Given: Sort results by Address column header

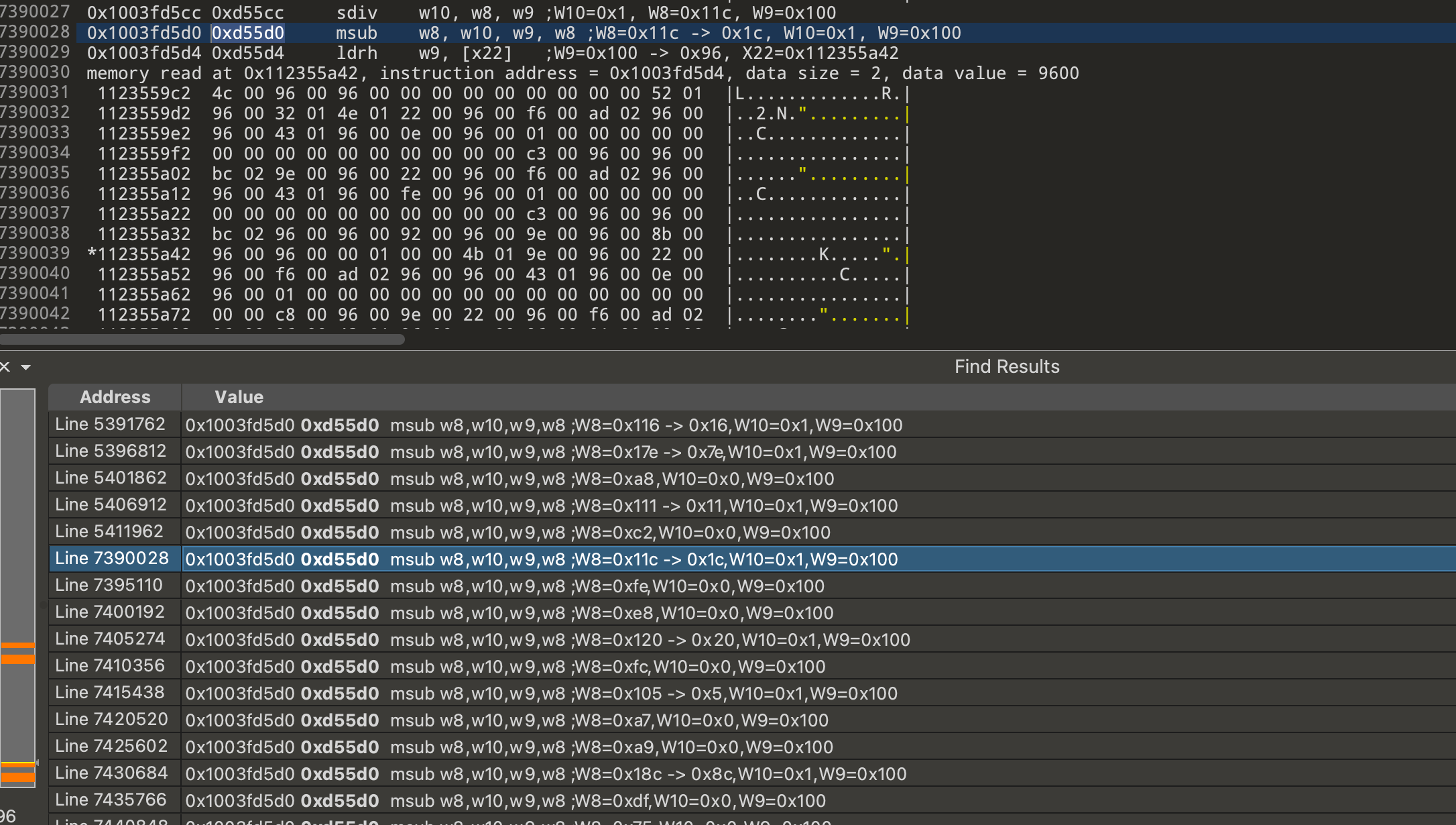Looking at the screenshot, I should click(115, 397).
